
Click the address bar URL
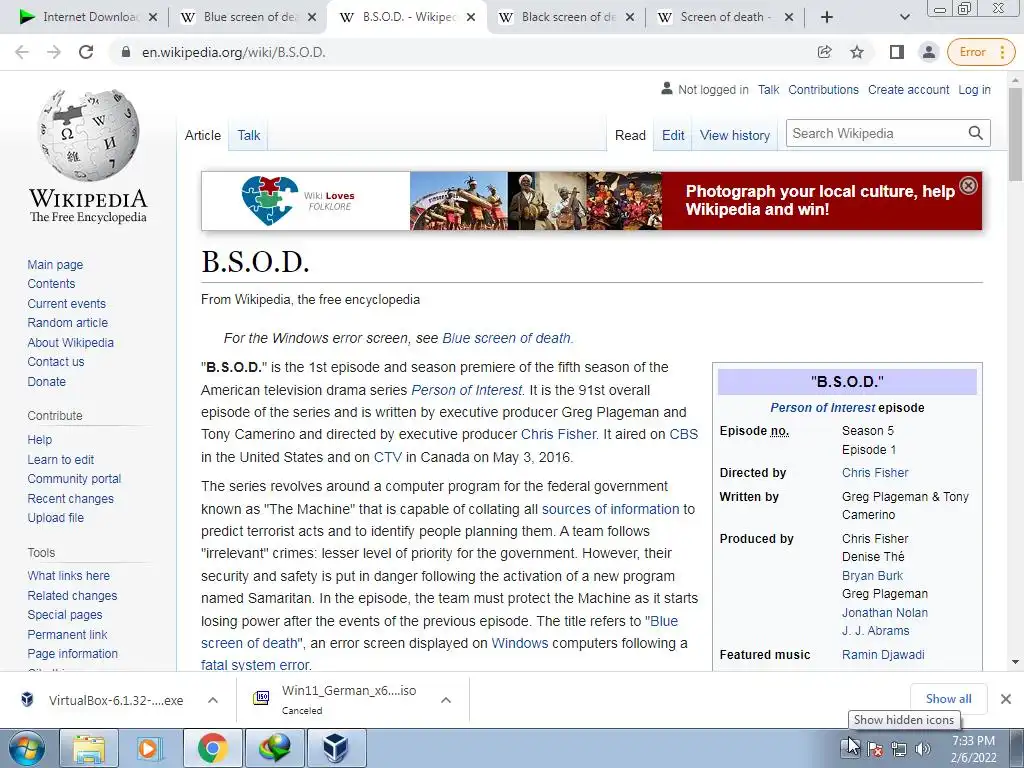pyautogui.click(x=233, y=52)
